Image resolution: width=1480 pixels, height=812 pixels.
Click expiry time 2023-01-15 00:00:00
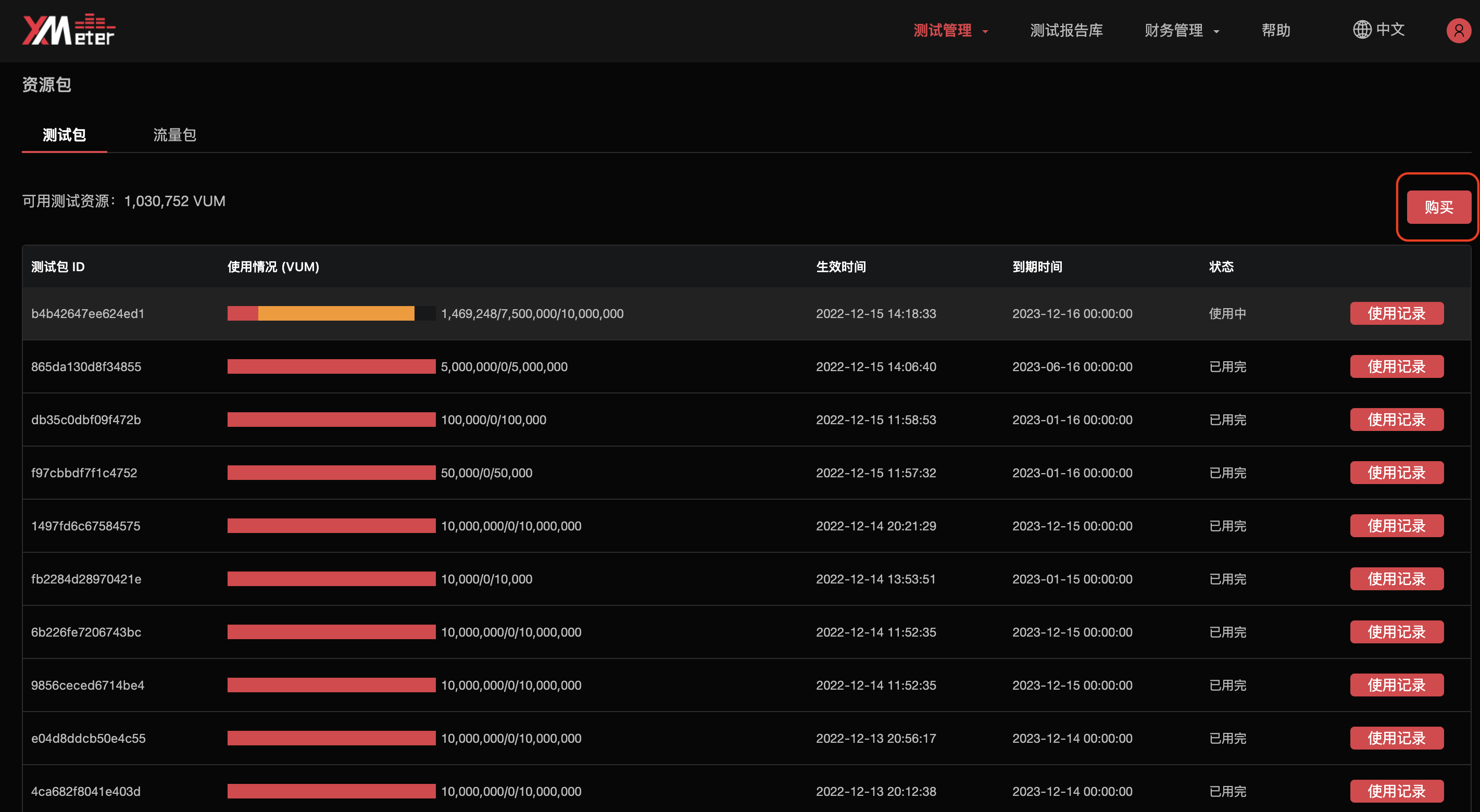pos(1072,579)
